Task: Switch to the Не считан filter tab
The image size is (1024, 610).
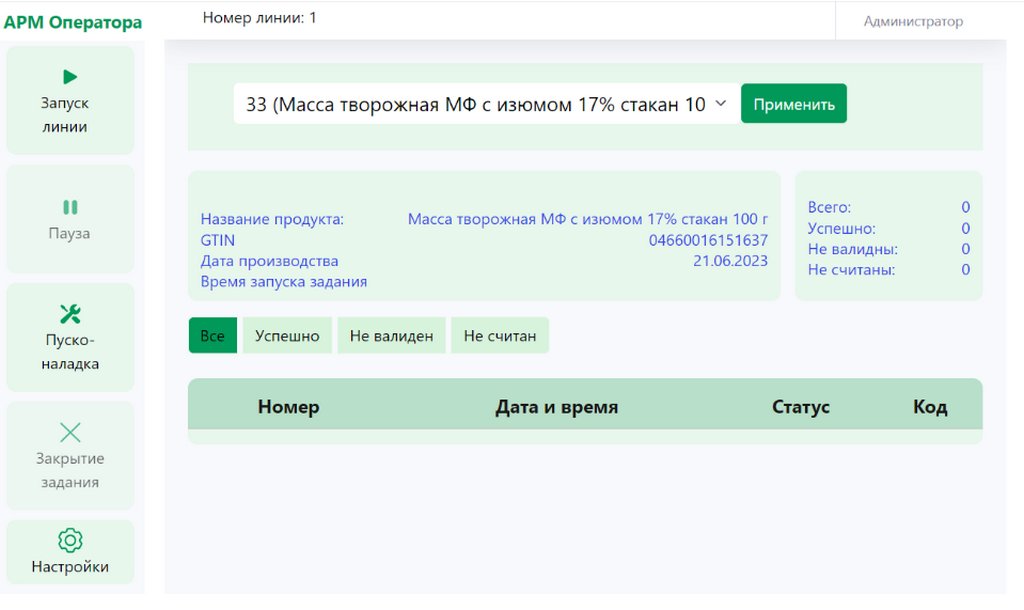Action: coord(500,336)
